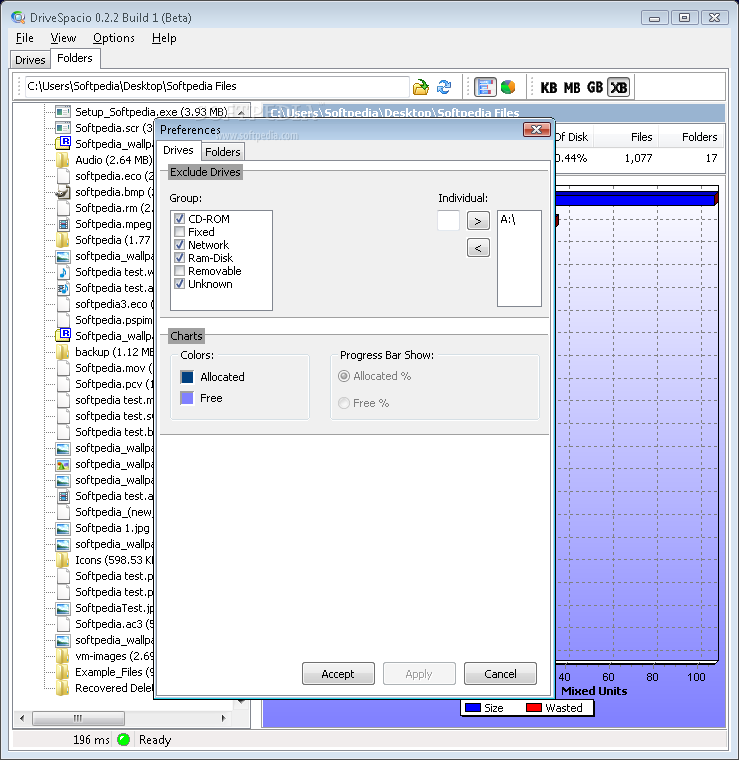Click the DriveSpacio app icon in title bar
The image size is (739, 760).
coord(18,18)
